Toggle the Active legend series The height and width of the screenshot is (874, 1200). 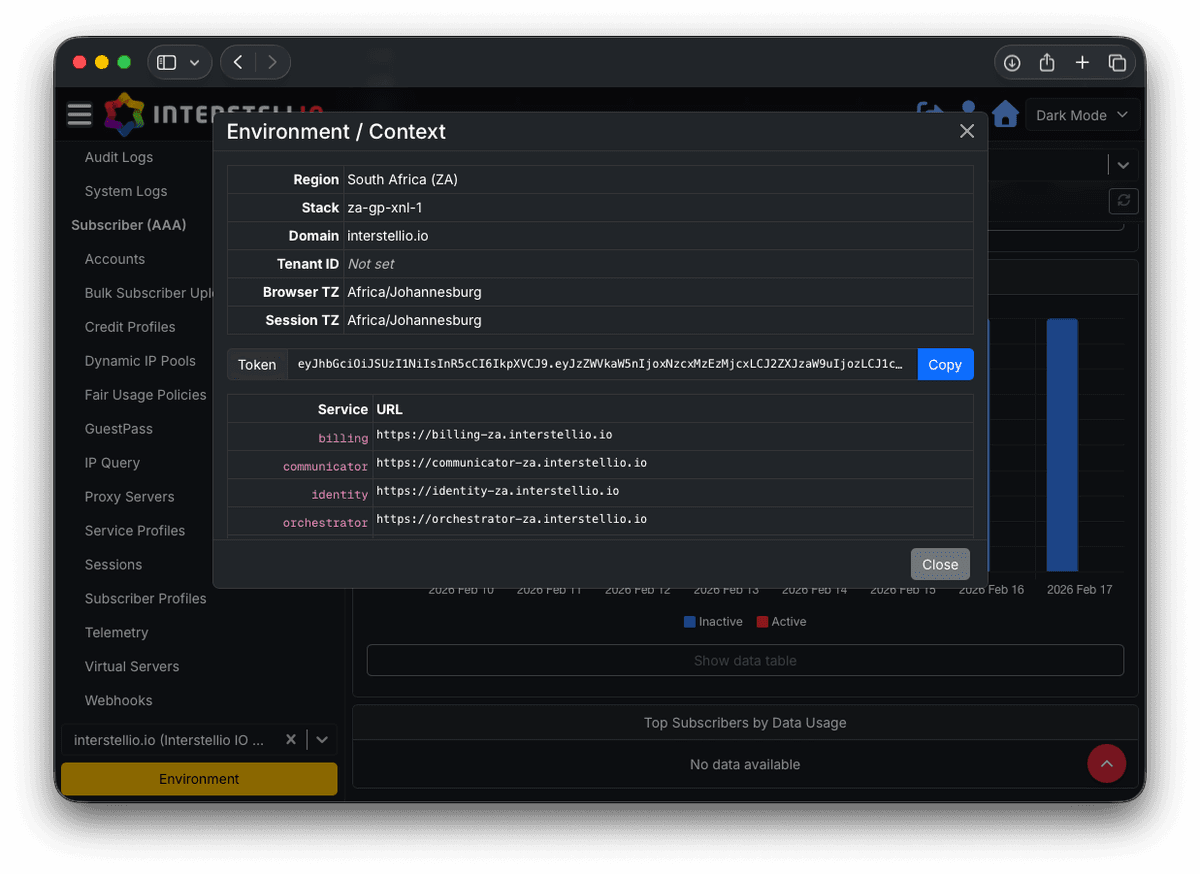[781, 622]
